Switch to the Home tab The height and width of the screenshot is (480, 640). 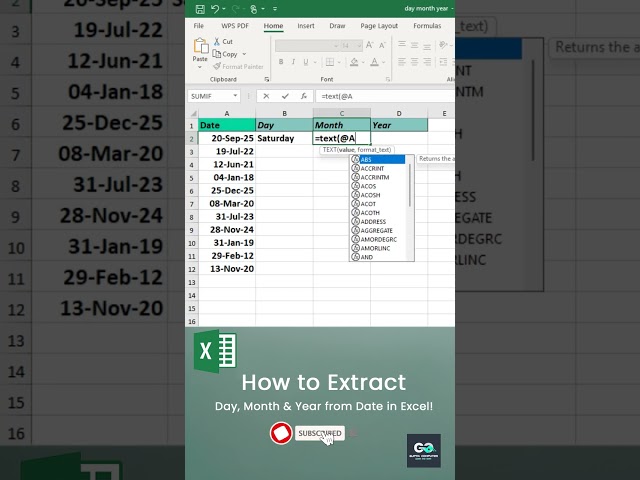[x=273, y=26]
